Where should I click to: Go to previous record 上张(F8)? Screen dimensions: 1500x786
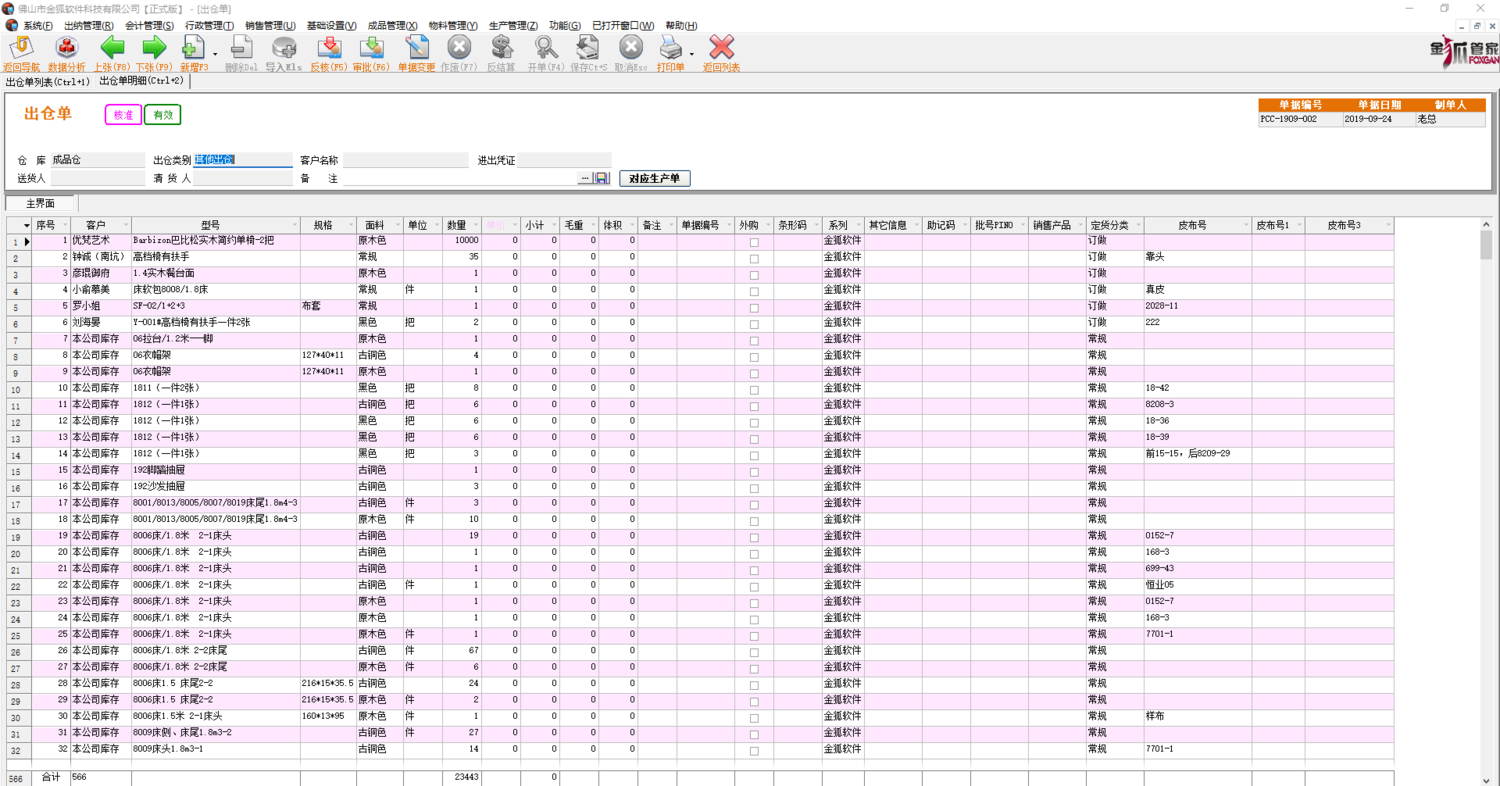(x=112, y=53)
